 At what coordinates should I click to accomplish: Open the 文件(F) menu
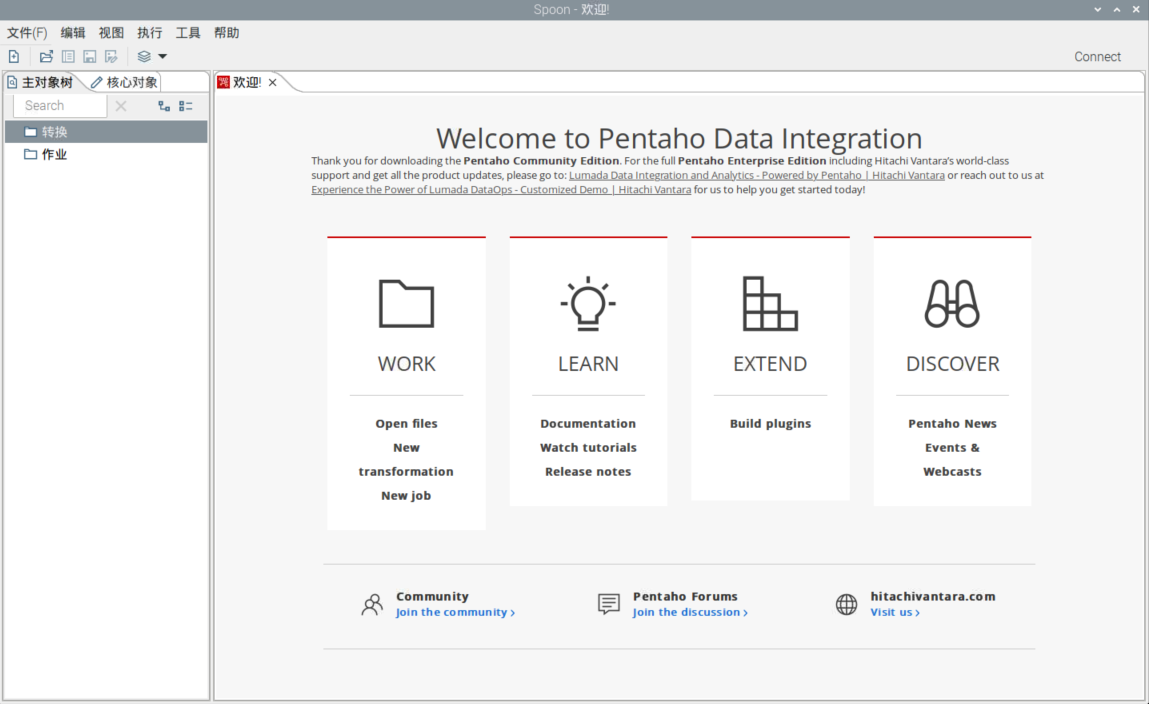(27, 32)
